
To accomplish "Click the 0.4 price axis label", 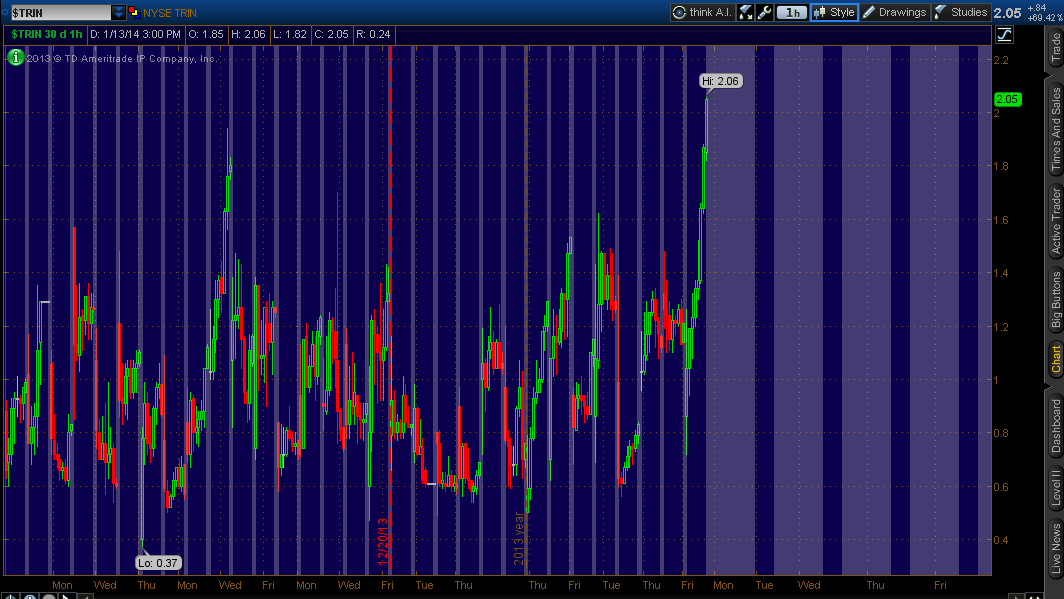I will [1001, 540].
